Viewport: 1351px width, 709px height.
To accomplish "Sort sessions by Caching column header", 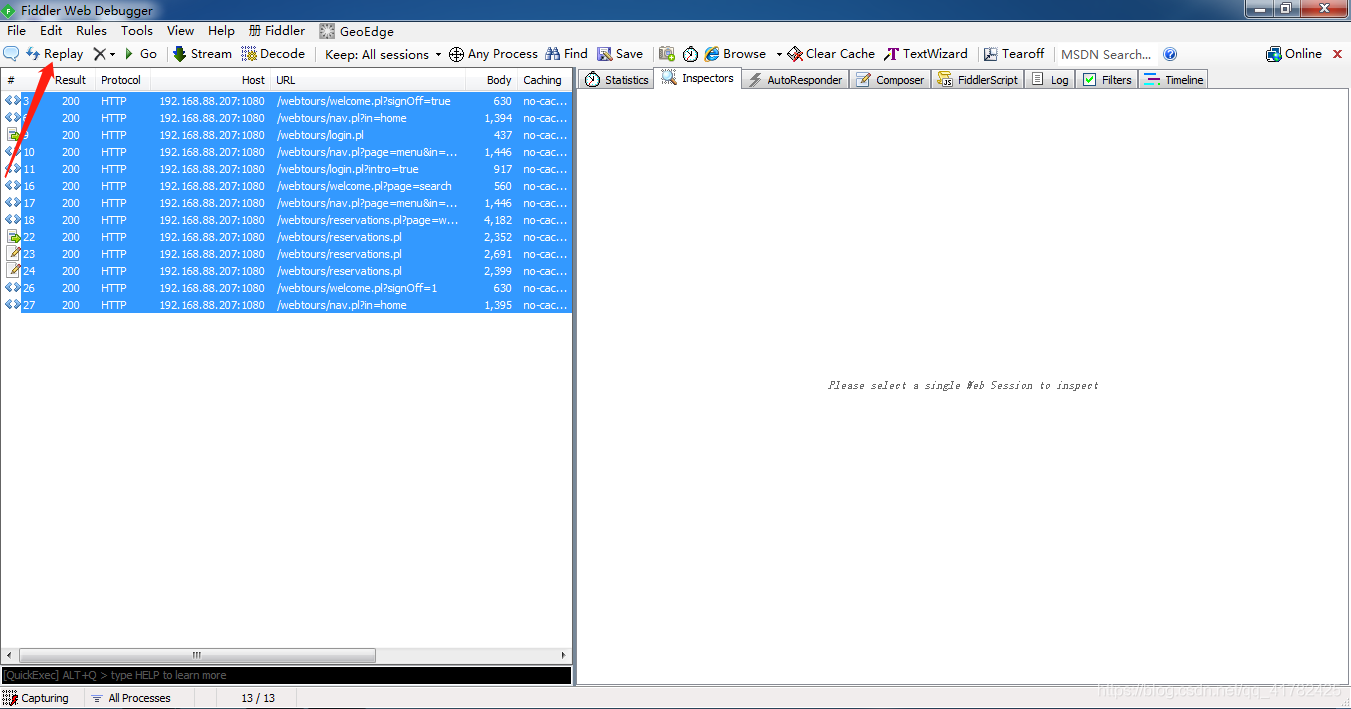I will (x=543, y=80).
